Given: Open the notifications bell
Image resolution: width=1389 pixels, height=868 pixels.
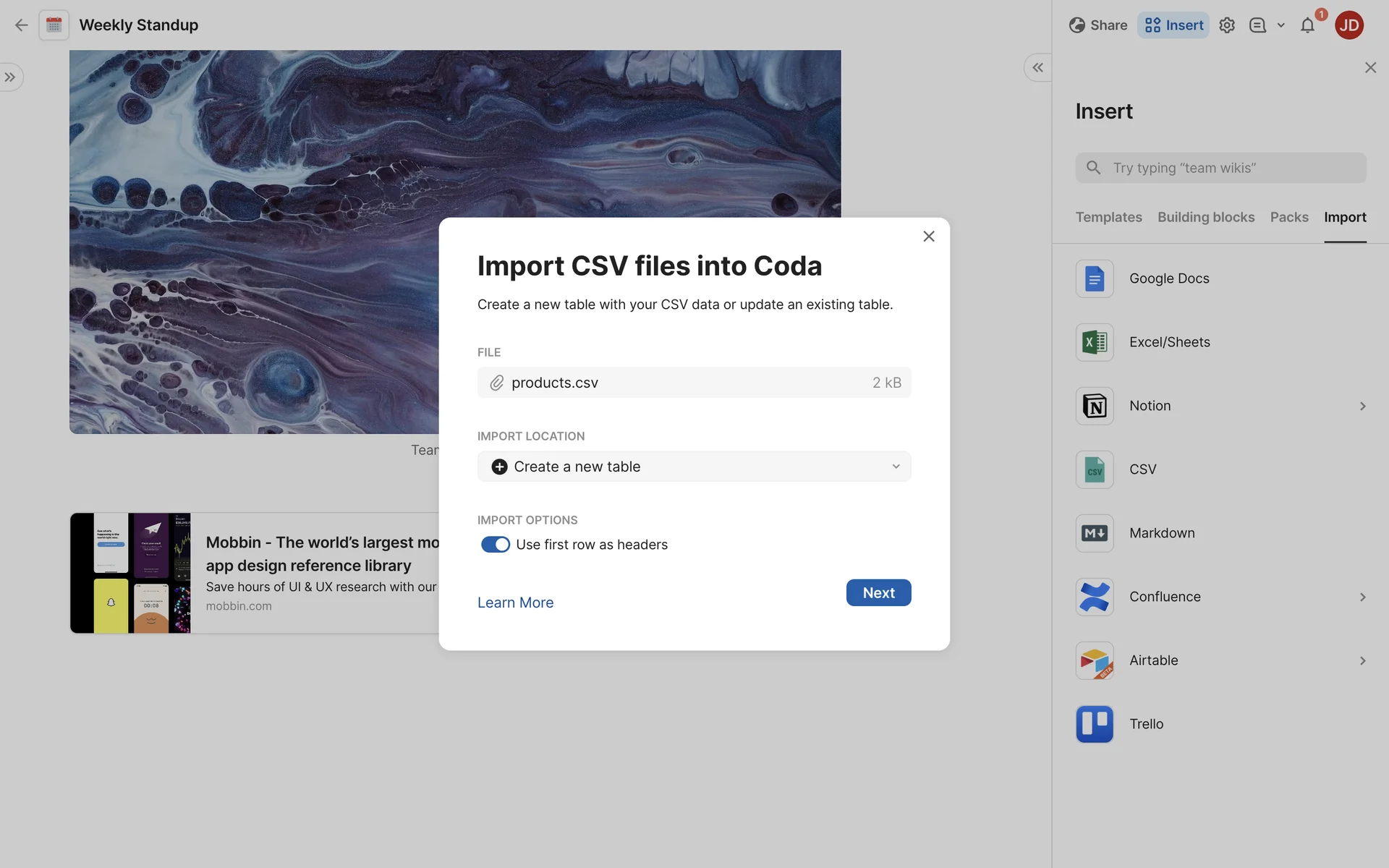Looking at the screenshot, I should point(1307,25).
